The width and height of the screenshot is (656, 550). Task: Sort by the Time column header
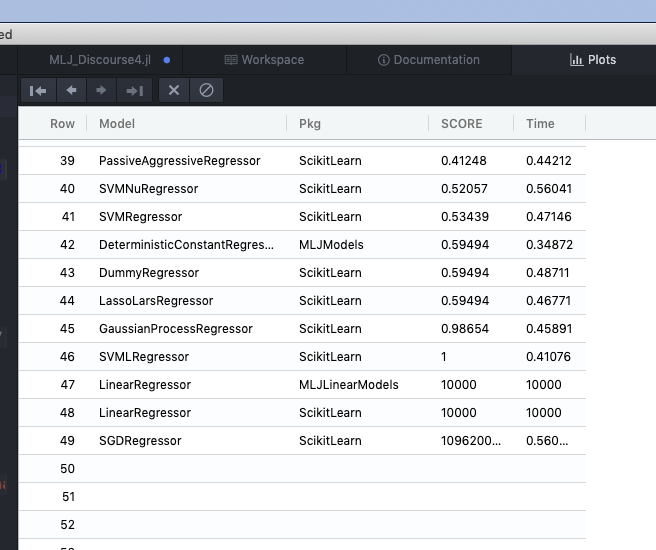[540, 124]
